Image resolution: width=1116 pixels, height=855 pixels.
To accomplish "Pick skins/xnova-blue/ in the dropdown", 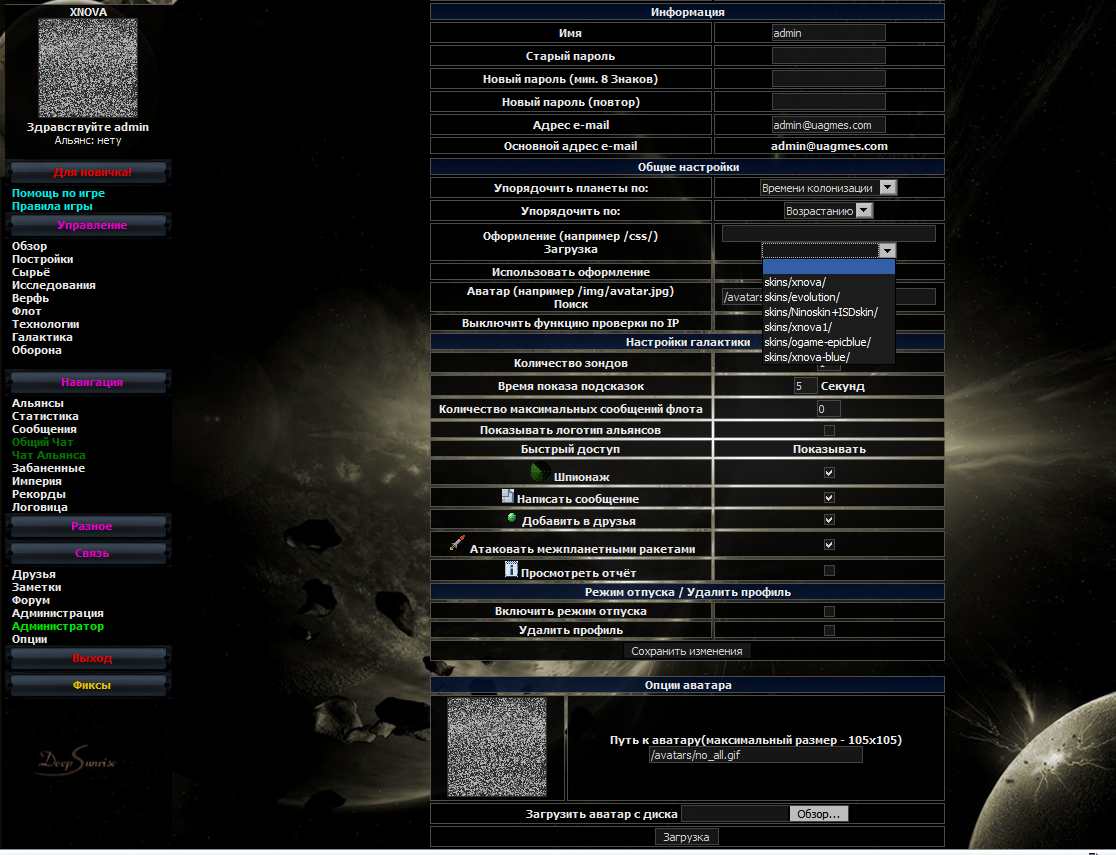I will point(828,357).
